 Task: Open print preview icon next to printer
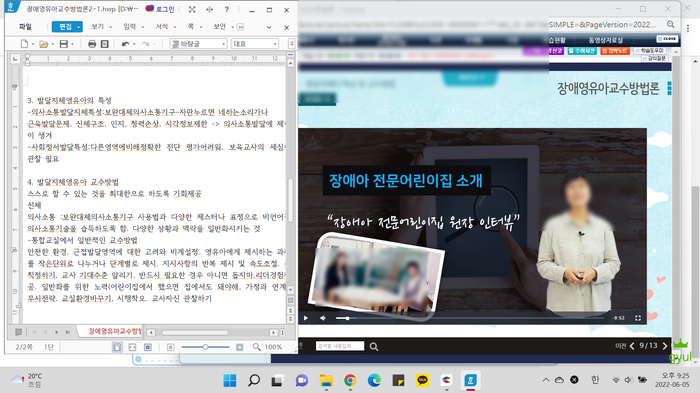pyautogui.click(x=104, y=44)
